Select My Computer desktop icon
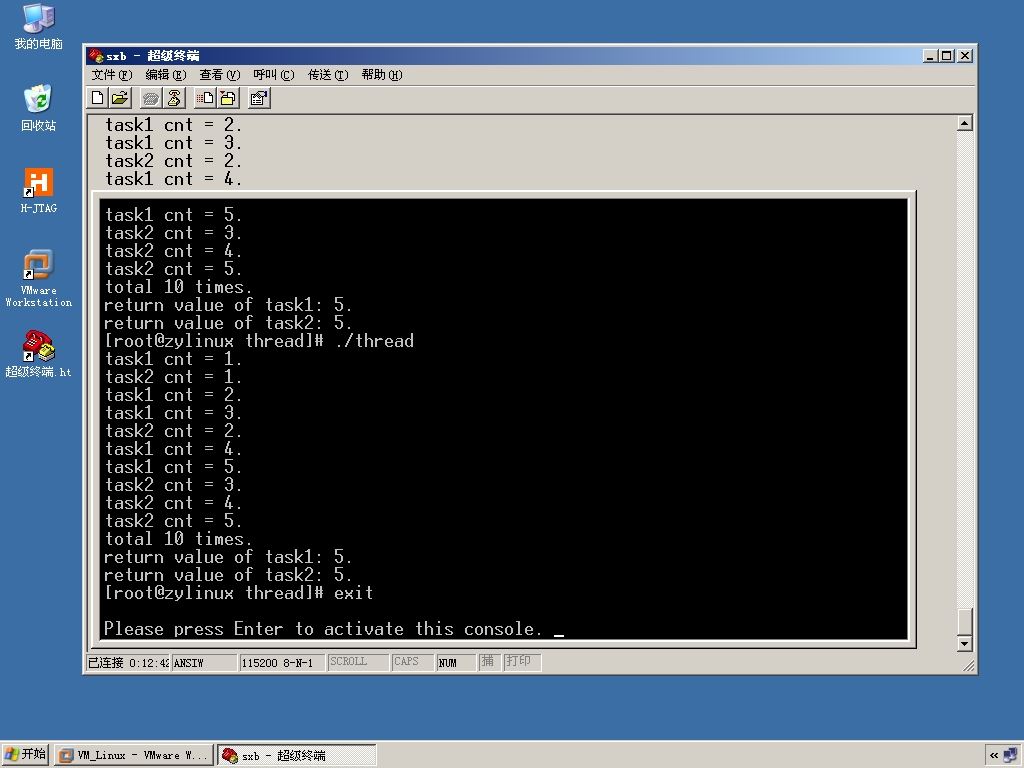 39,27
